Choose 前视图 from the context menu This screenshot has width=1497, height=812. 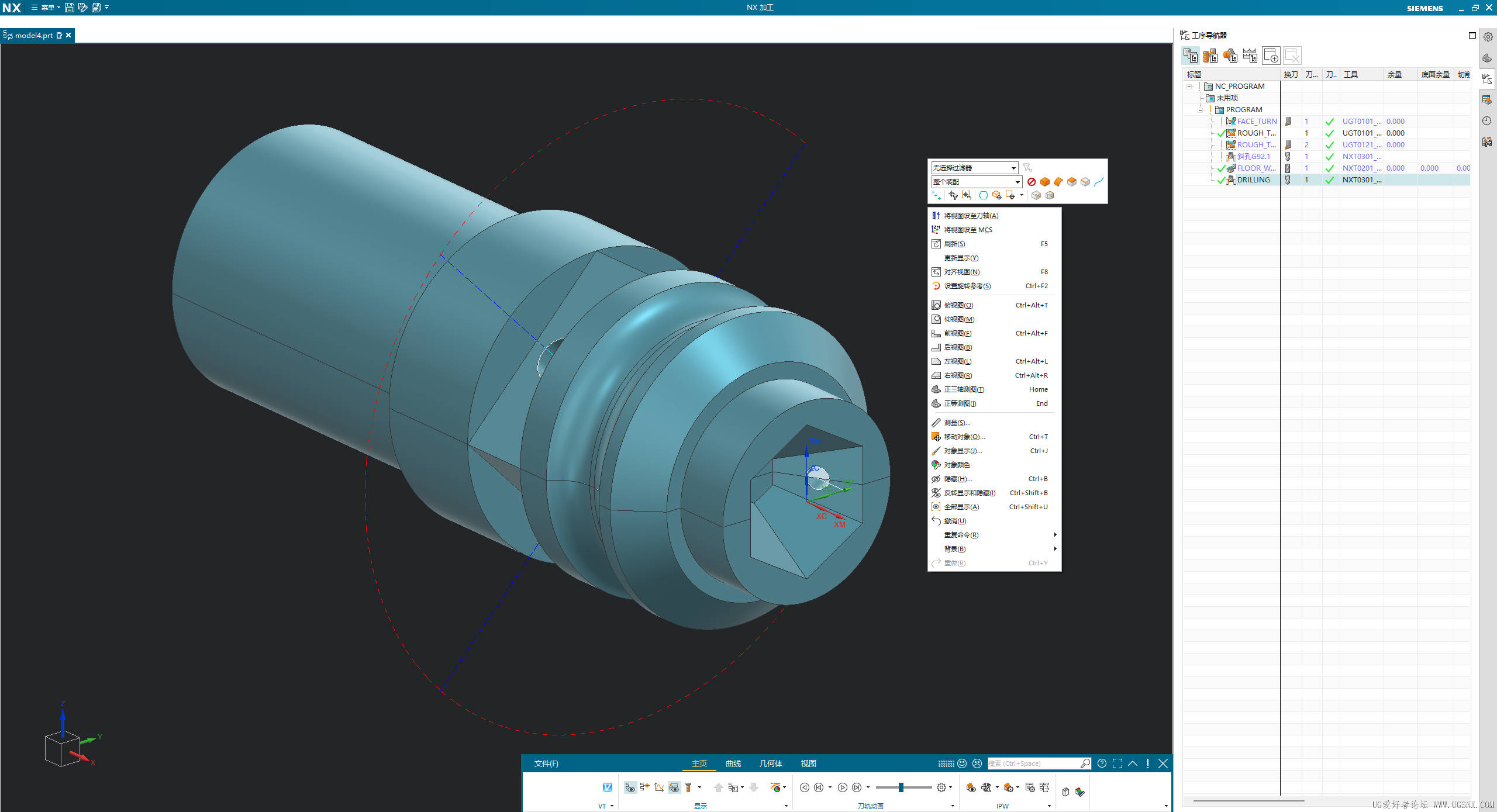957,333
